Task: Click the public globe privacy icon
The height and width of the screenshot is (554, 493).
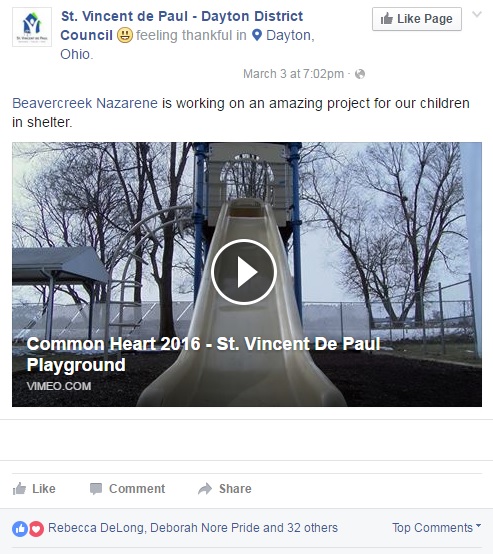Action: pos(360,74)
